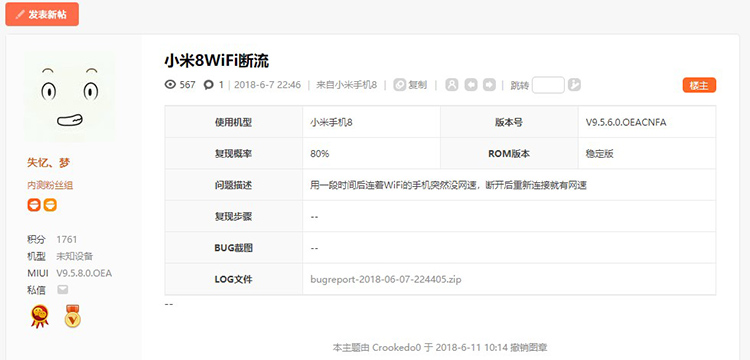Click the 来自小米手机8 source text

346,85
